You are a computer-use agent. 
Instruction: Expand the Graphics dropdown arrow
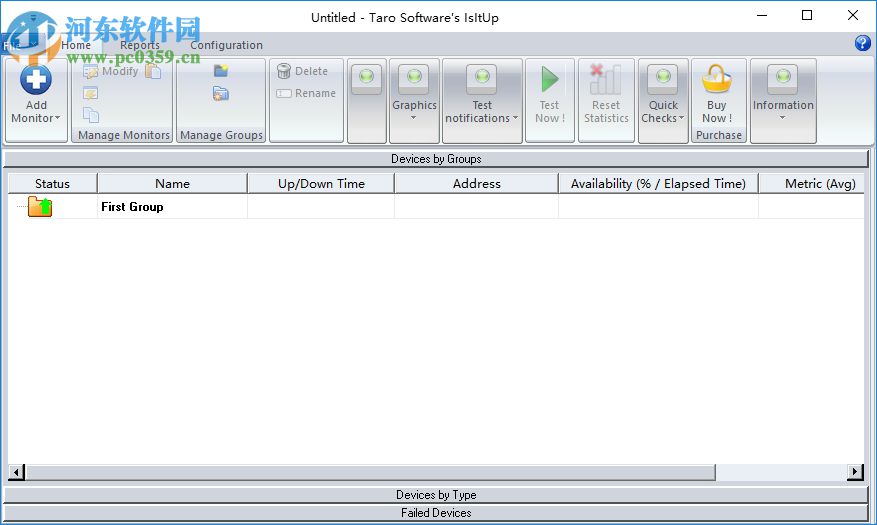coord(414,118)
